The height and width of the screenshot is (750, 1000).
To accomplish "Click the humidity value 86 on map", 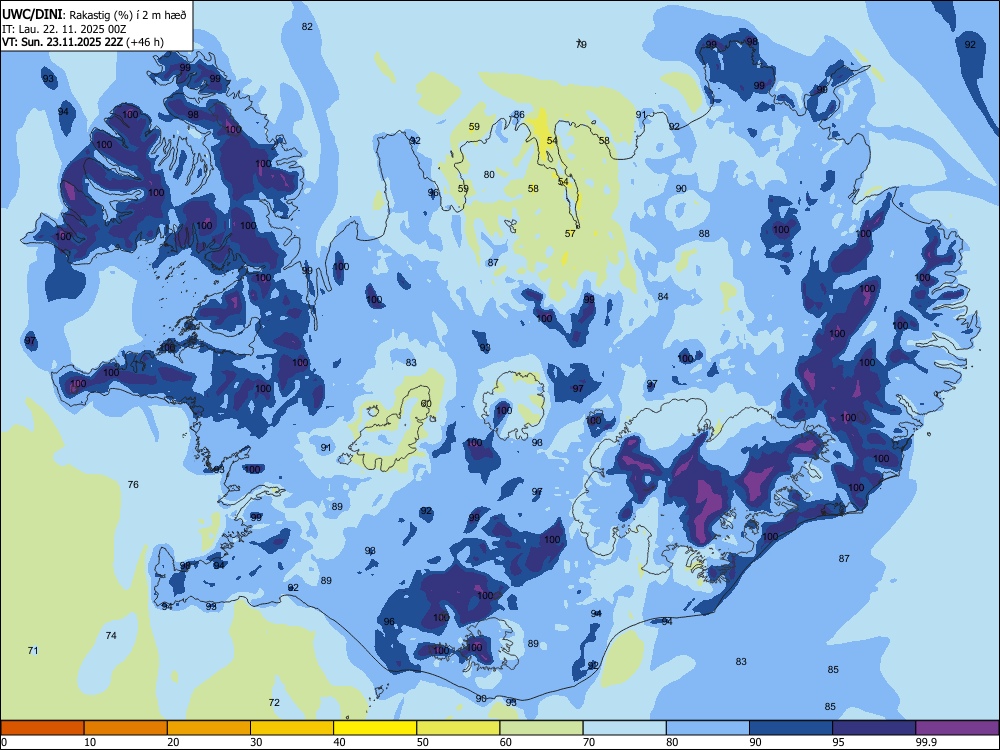I will pyautogui.click(x=519, y=115).
